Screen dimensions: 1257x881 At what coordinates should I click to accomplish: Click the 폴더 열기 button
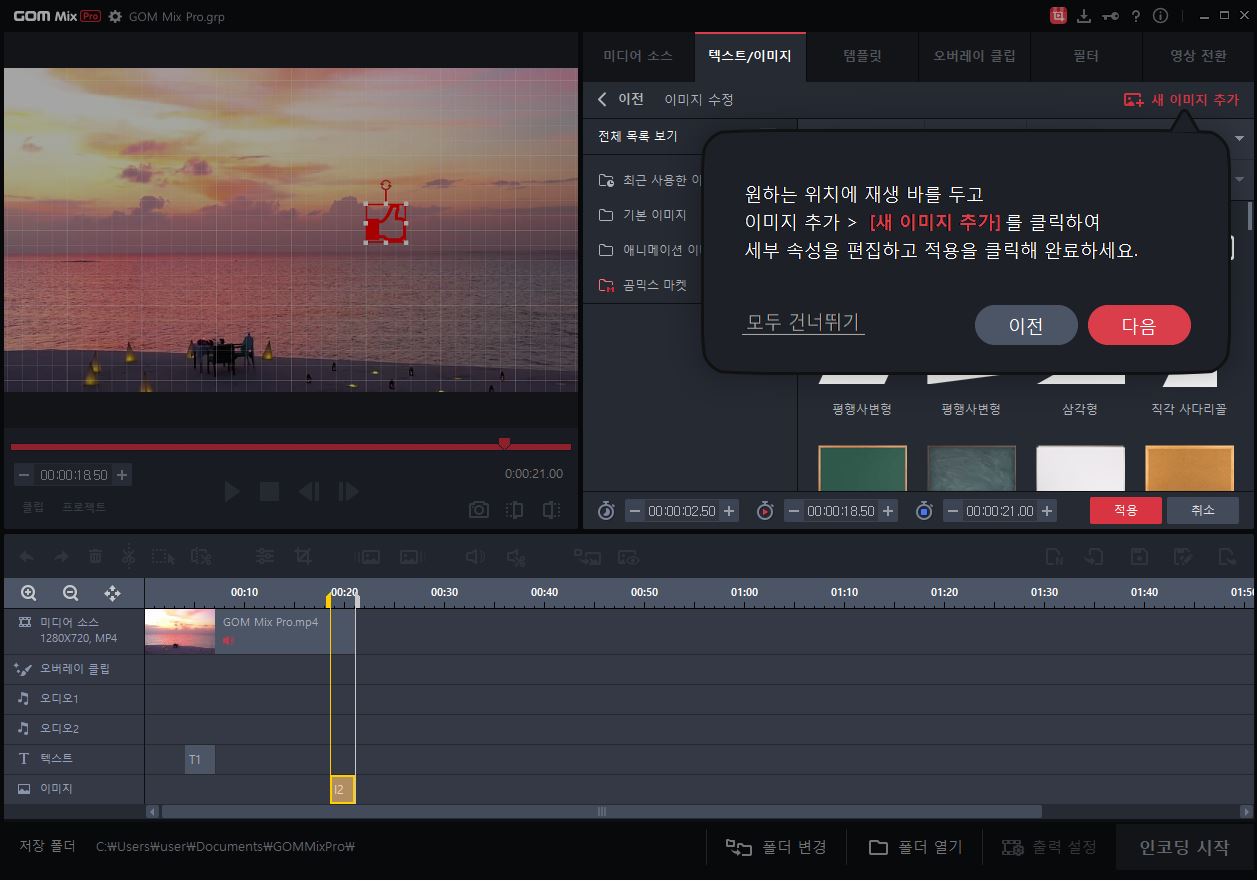(x=915, y=847)
